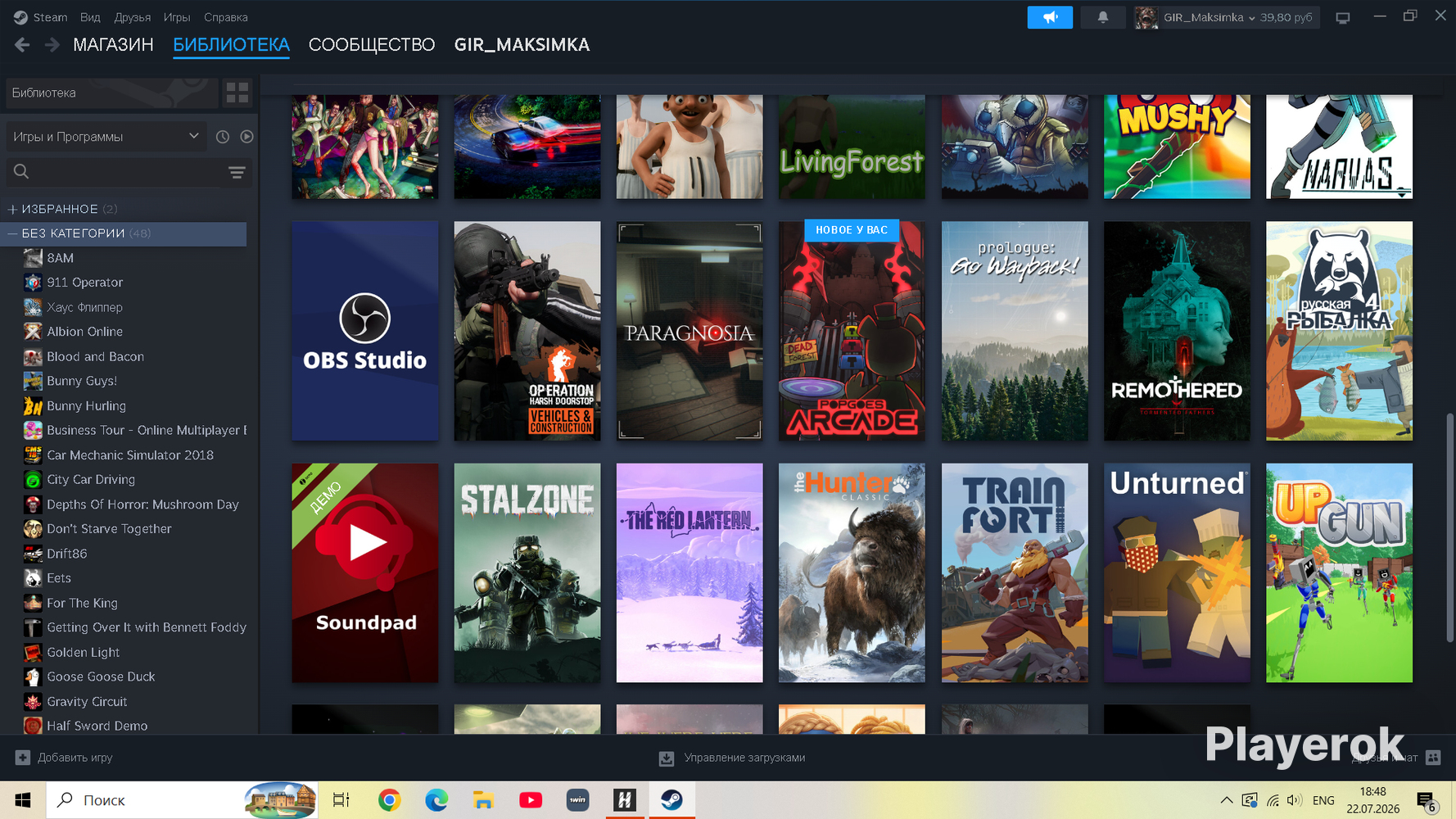This screenshot has height=819, width=1456.
Task: Select Albion Online icon in sidebar
Action: coord(33,332)
